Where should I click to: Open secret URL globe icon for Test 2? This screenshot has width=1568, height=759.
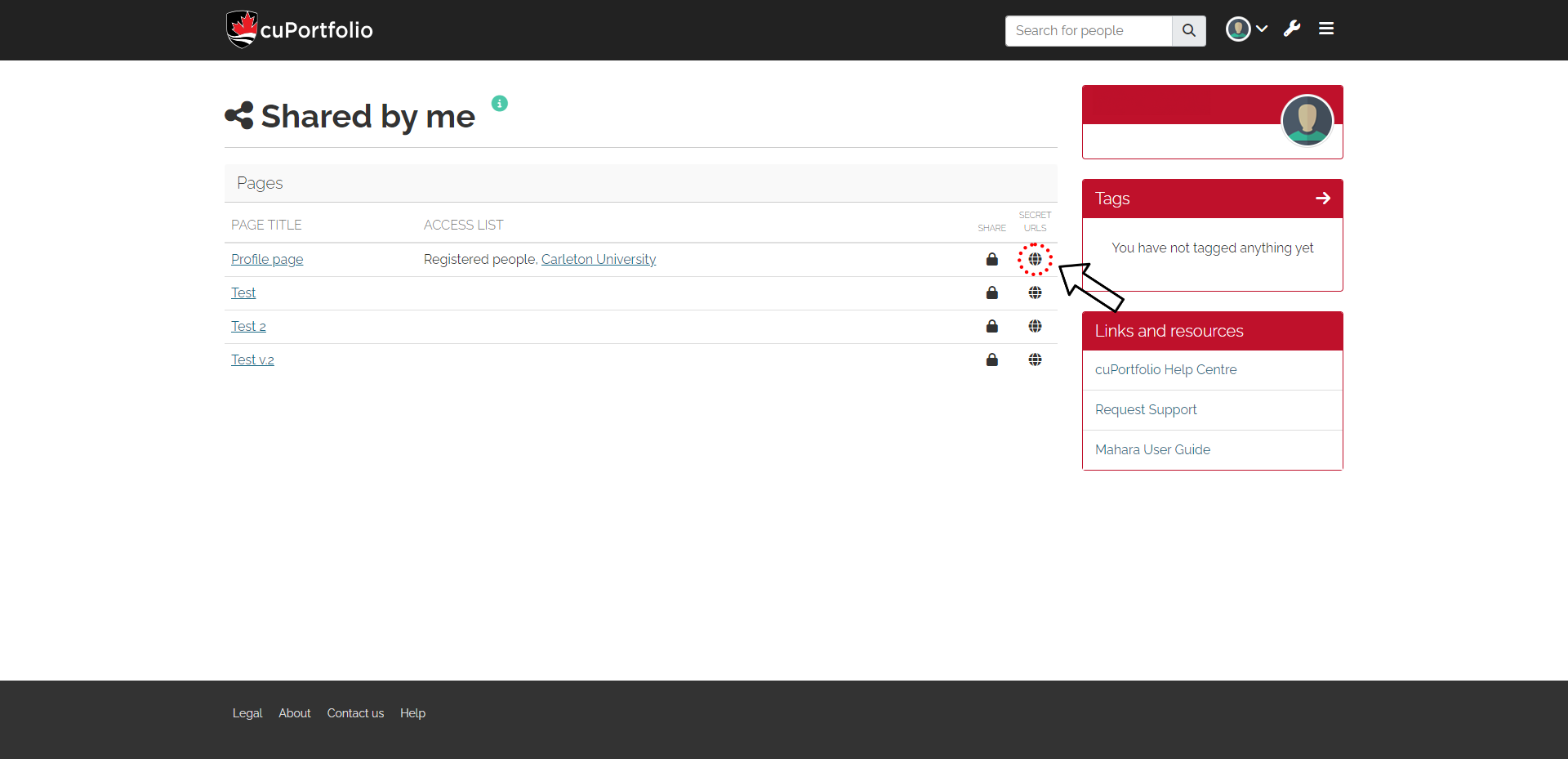coord(1035,326)
